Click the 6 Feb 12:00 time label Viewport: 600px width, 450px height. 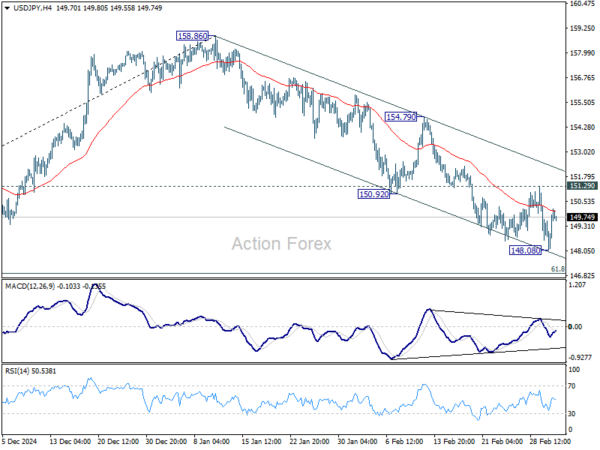pyautogui.click(x=404, y=441)
